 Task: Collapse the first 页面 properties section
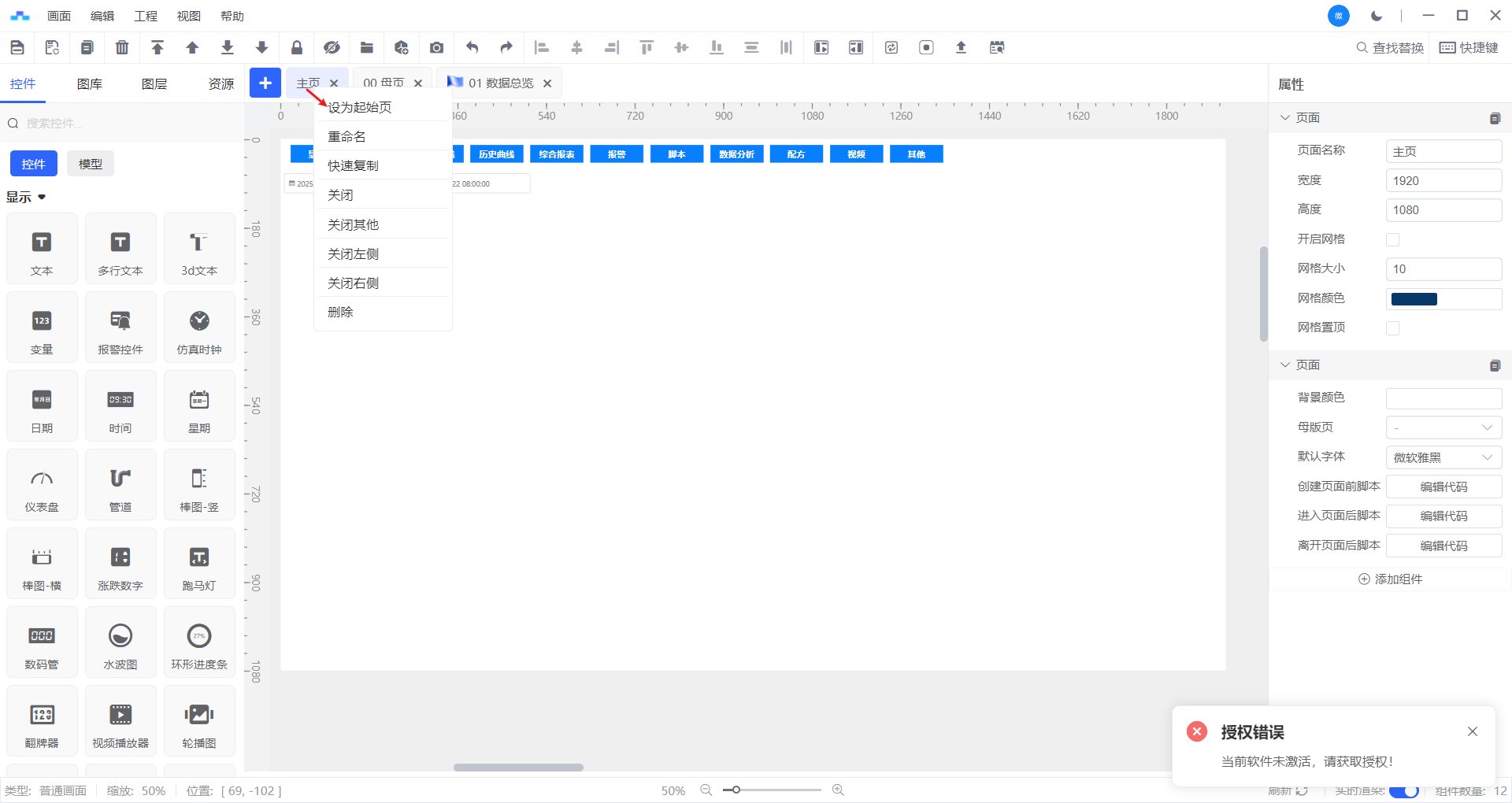coord(1285,118)
